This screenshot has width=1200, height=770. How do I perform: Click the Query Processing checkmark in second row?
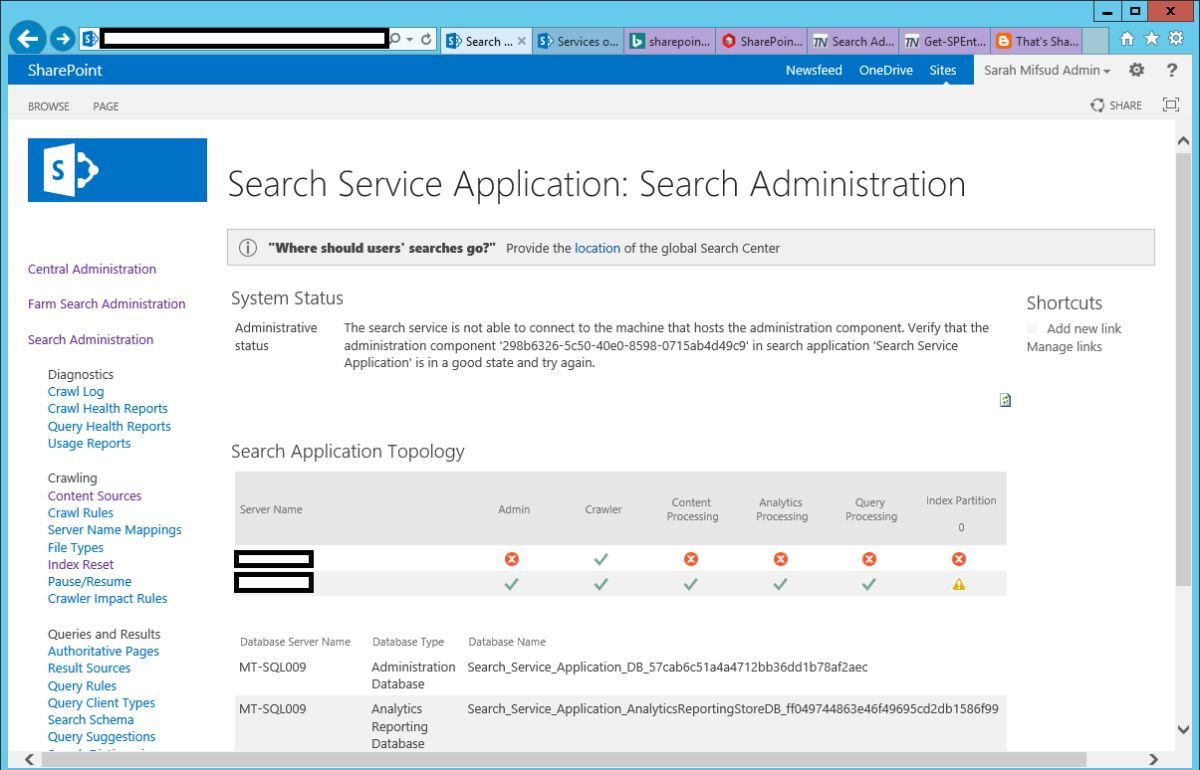click(869, 585)
